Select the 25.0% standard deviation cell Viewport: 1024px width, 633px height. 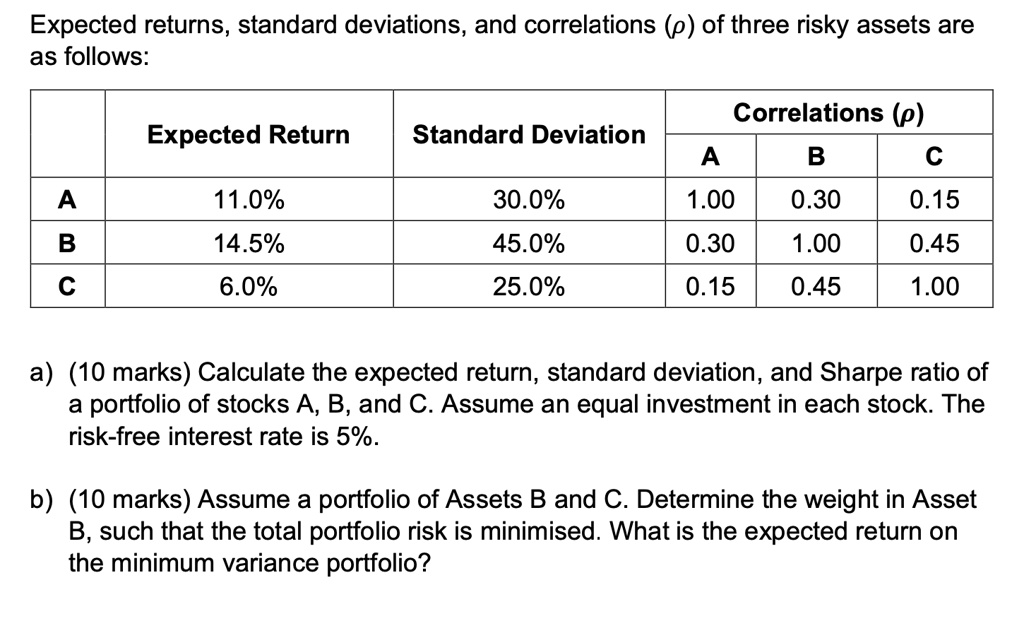[529, 287]
